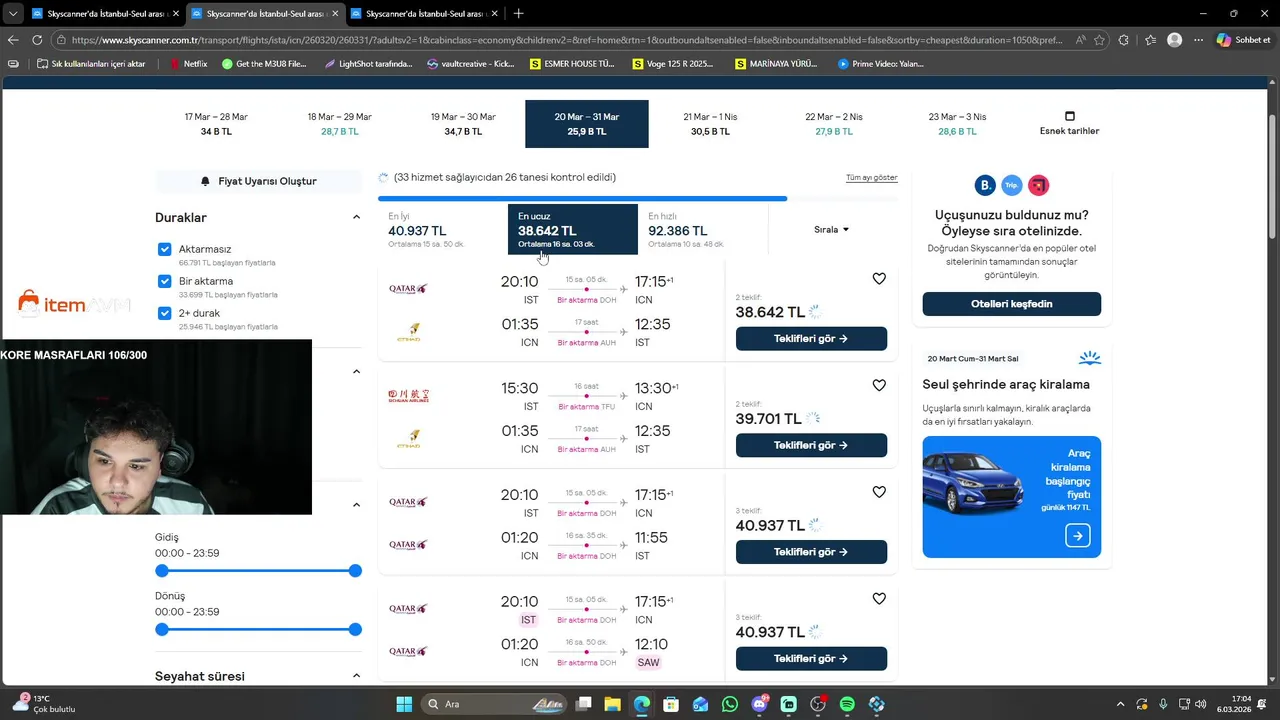The image size is (1280, 720).
Task: Toggle the 2+ durak checkbox
Action: click(165, 313)
